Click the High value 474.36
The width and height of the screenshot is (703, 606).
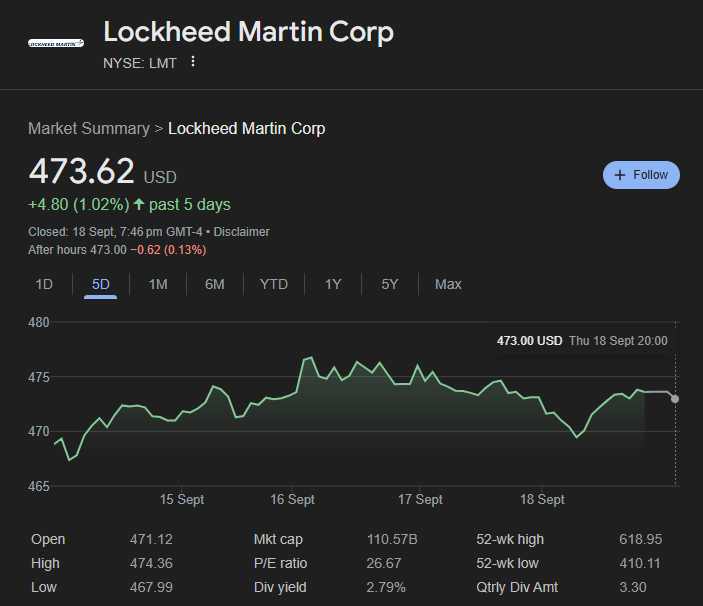tap(151, 563)
